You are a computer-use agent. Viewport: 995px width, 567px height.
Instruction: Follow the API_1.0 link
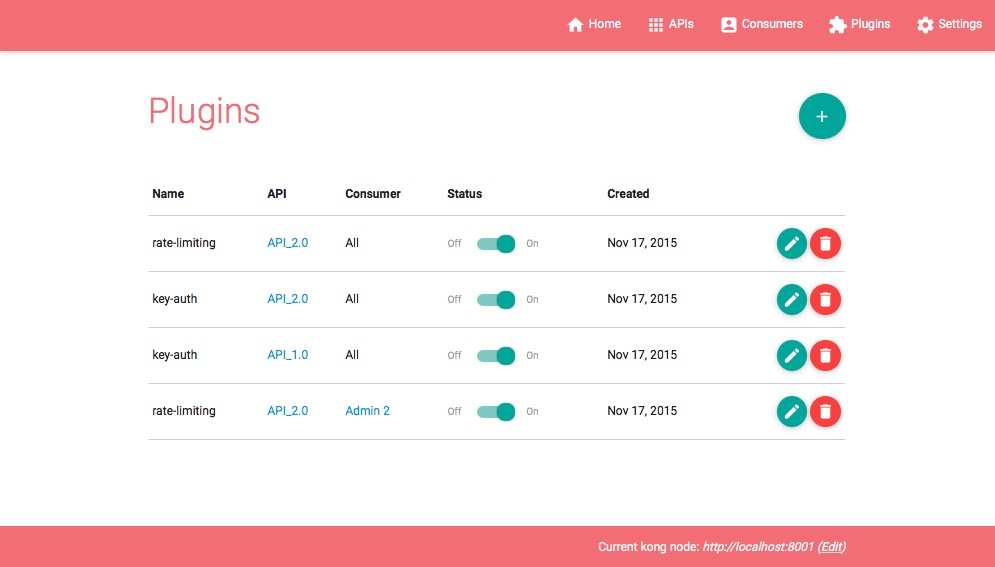[x=287, y=355]
